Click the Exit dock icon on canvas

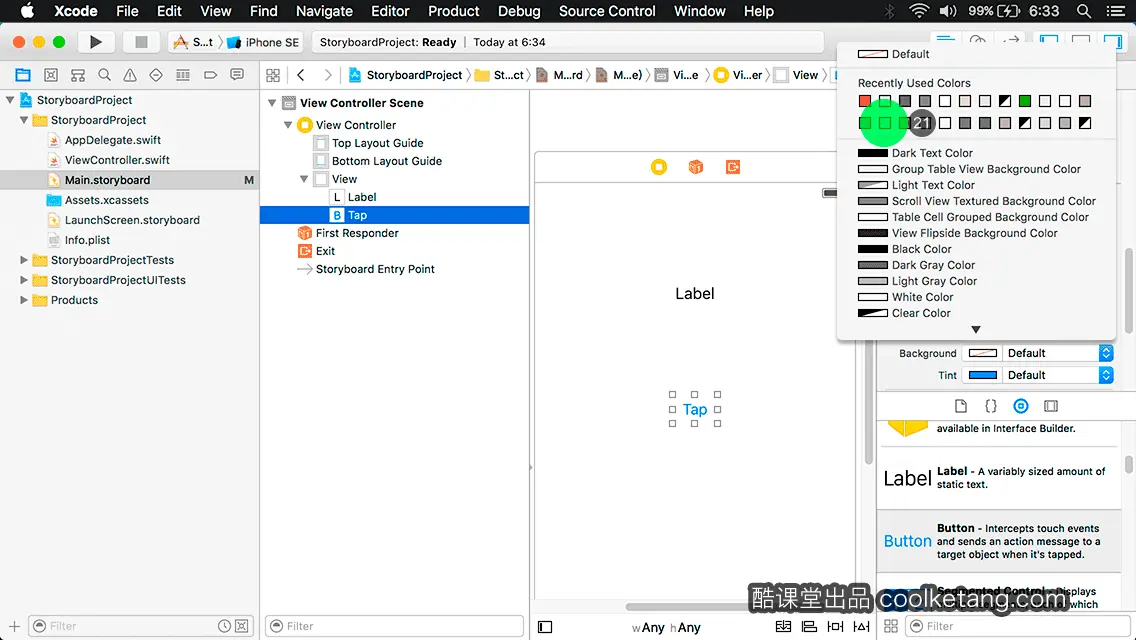pyautogui.click(x=733, y=167)
